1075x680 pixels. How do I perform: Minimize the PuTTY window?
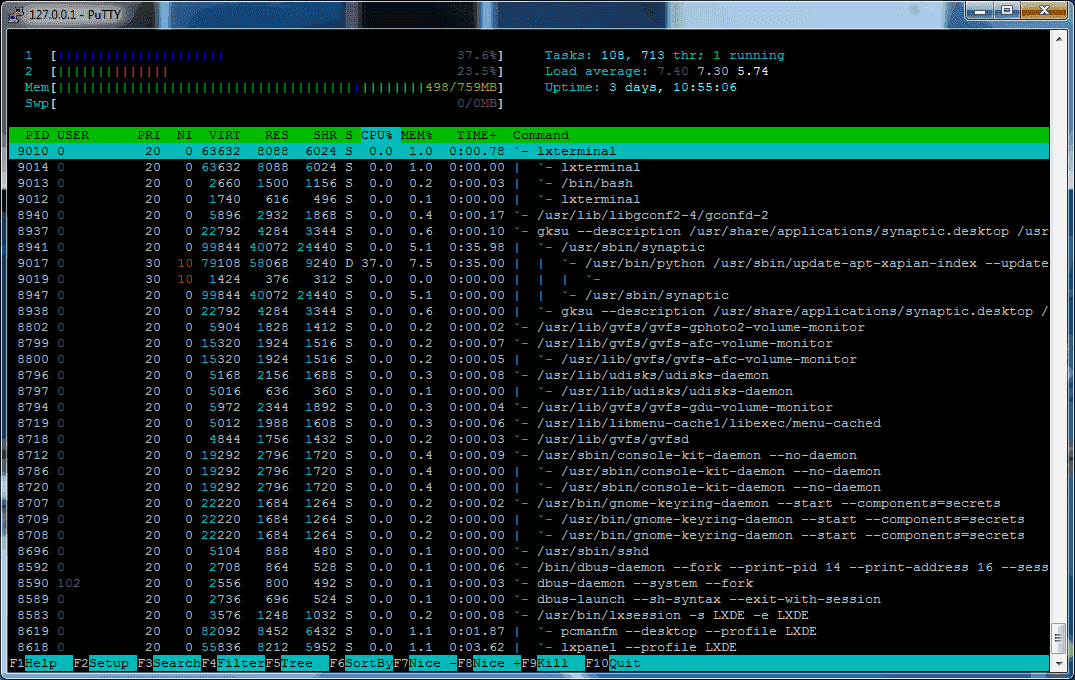click(980, 10)
